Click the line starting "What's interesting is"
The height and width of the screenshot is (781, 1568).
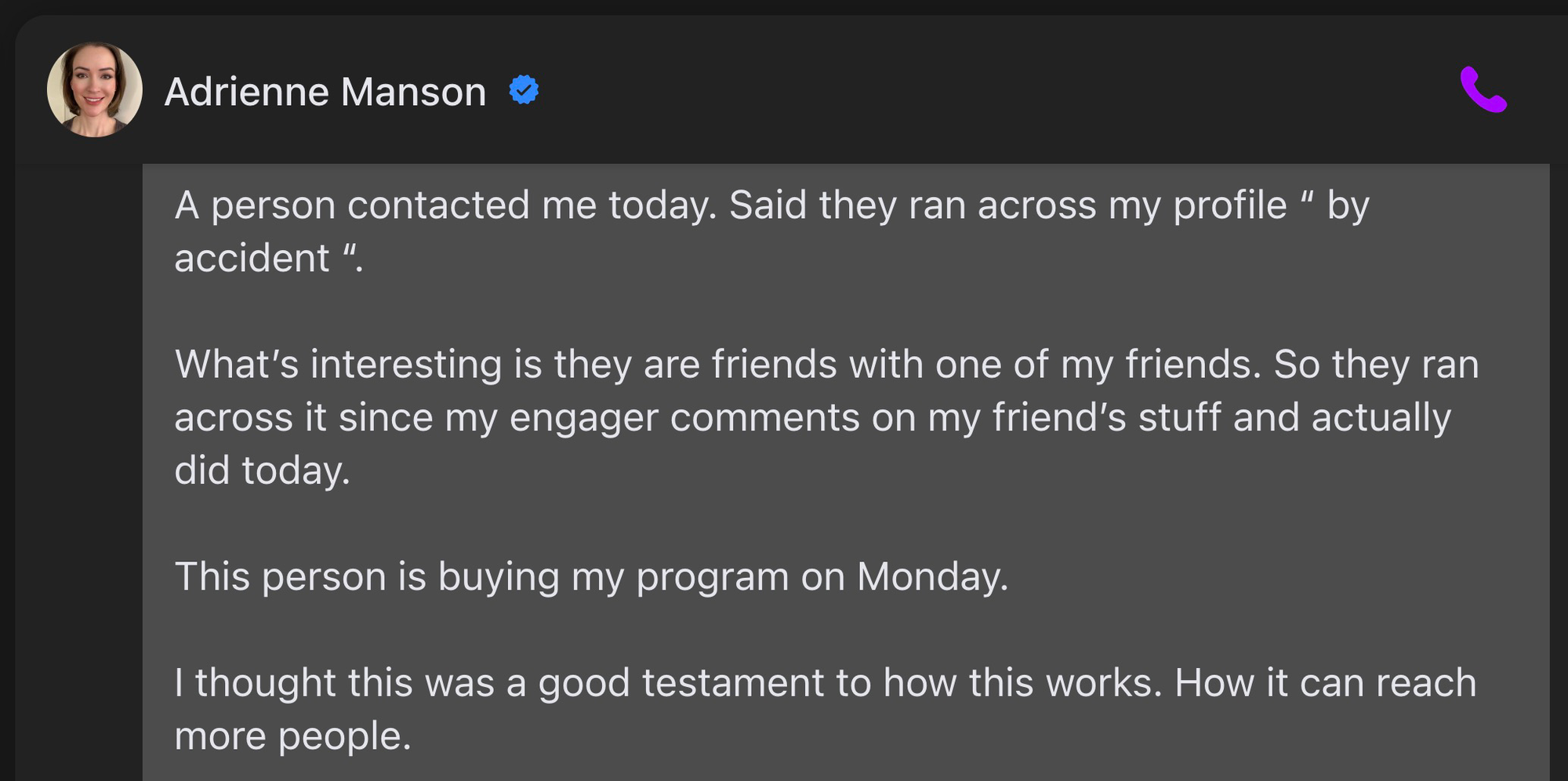tap(826, 365)
